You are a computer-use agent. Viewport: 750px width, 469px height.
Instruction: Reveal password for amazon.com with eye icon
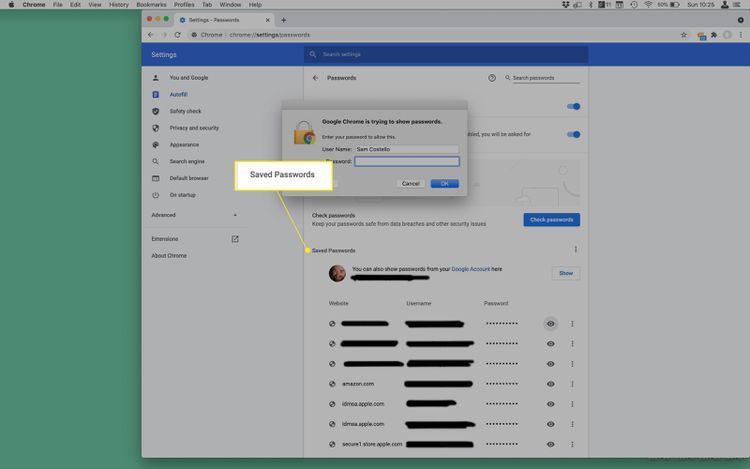point(550,383)
